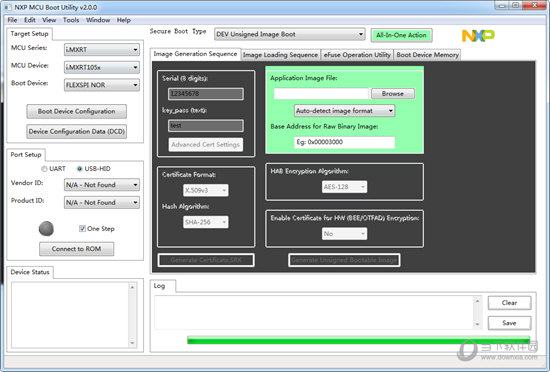The height and width of the screenshot is (372, 550).
Task: Select the USB-HID radio button
Action: [80, 169]
